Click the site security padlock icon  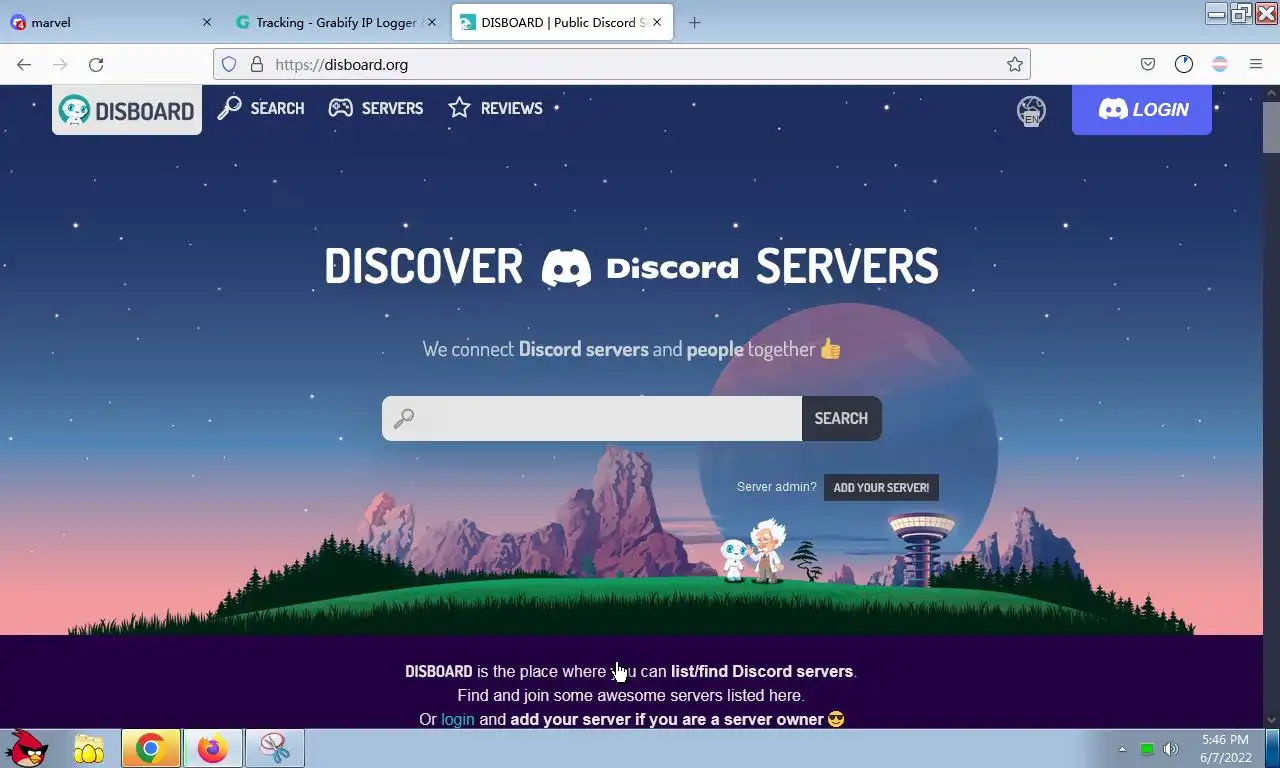257,64
